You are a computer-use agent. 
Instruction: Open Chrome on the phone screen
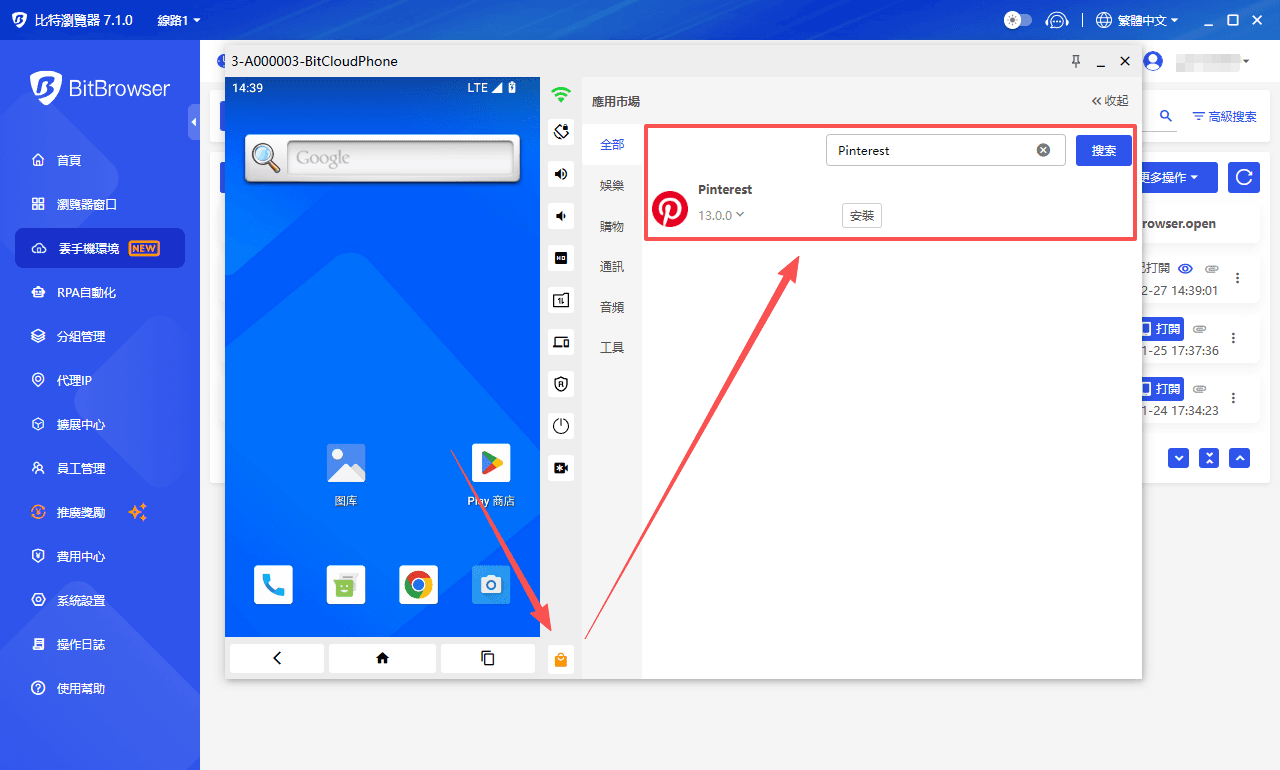[x=418, y=585]
